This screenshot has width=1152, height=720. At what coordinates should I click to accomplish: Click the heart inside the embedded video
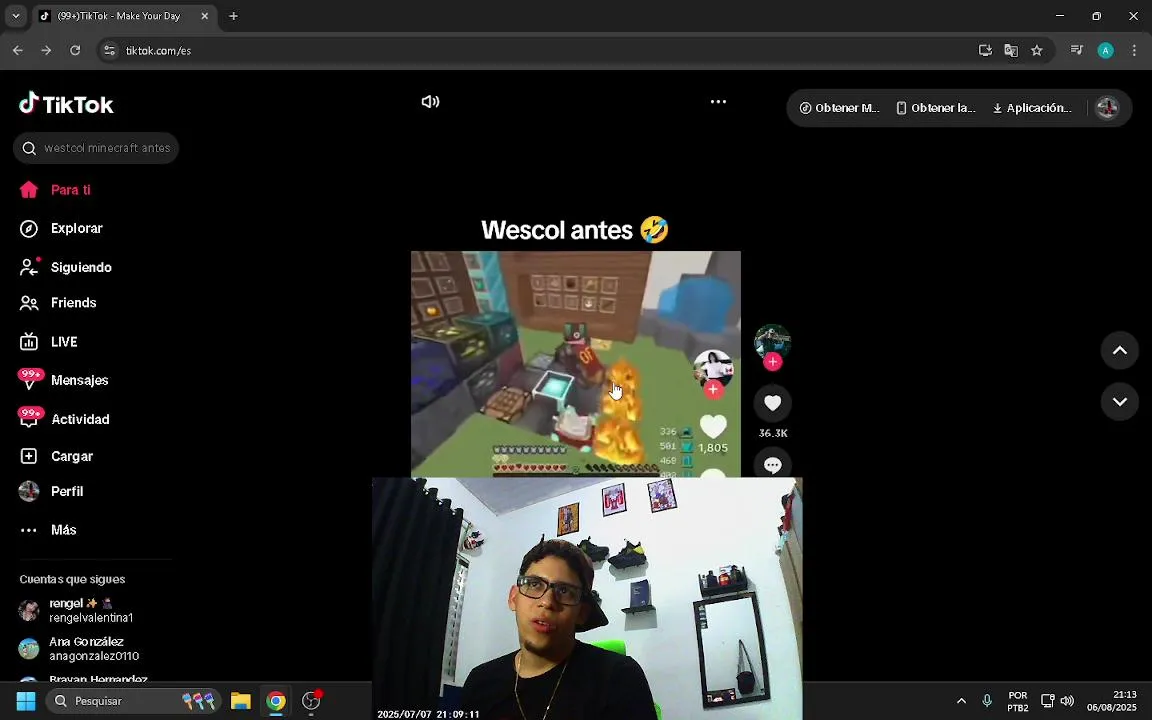713,426
